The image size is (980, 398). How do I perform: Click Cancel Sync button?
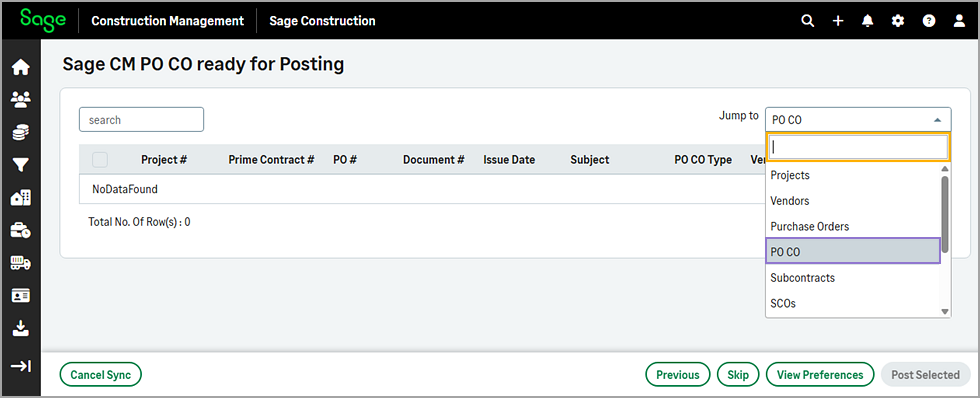(x=101, y=375)
